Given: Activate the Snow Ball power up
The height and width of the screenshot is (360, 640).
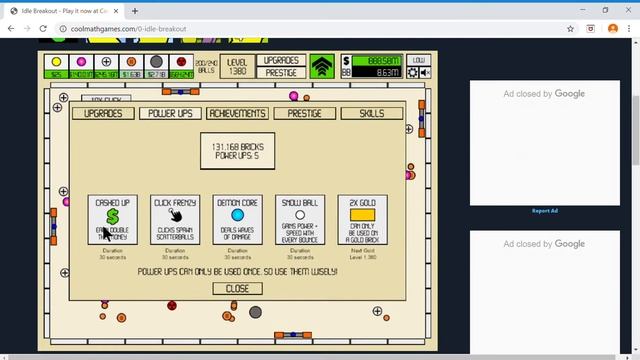Looking at the screenshot, I should tap(300, 220).
